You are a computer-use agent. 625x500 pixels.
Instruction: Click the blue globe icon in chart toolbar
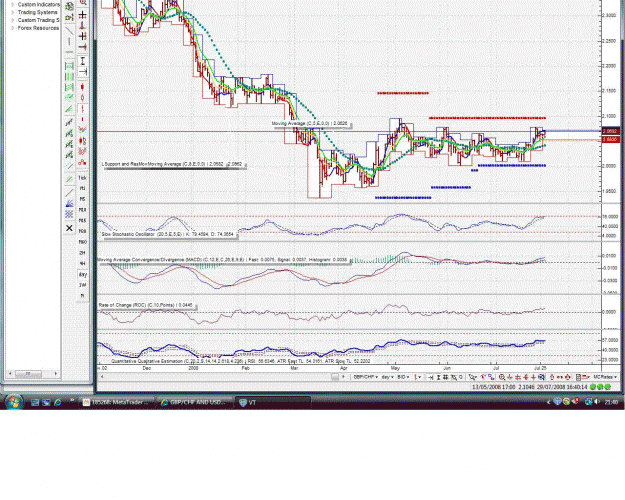click(541, 377)
